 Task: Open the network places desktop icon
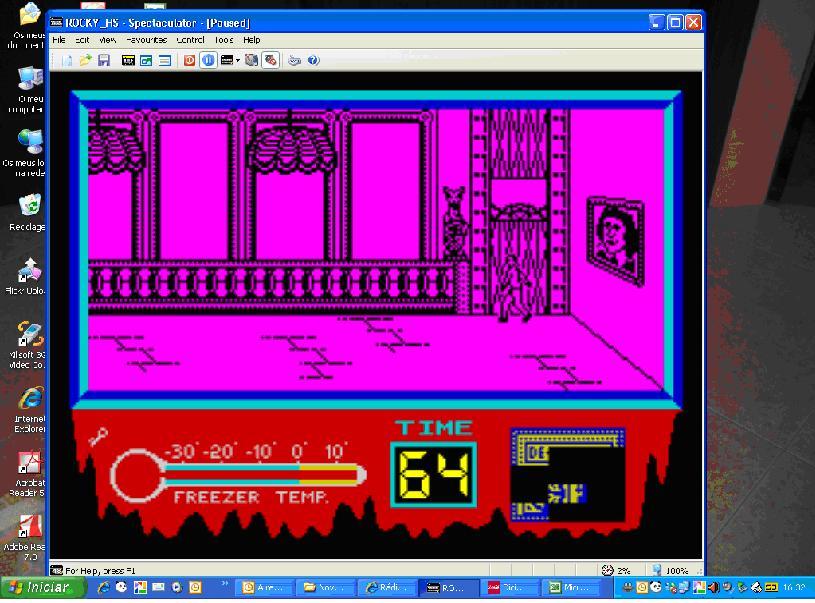coord(26,153)
